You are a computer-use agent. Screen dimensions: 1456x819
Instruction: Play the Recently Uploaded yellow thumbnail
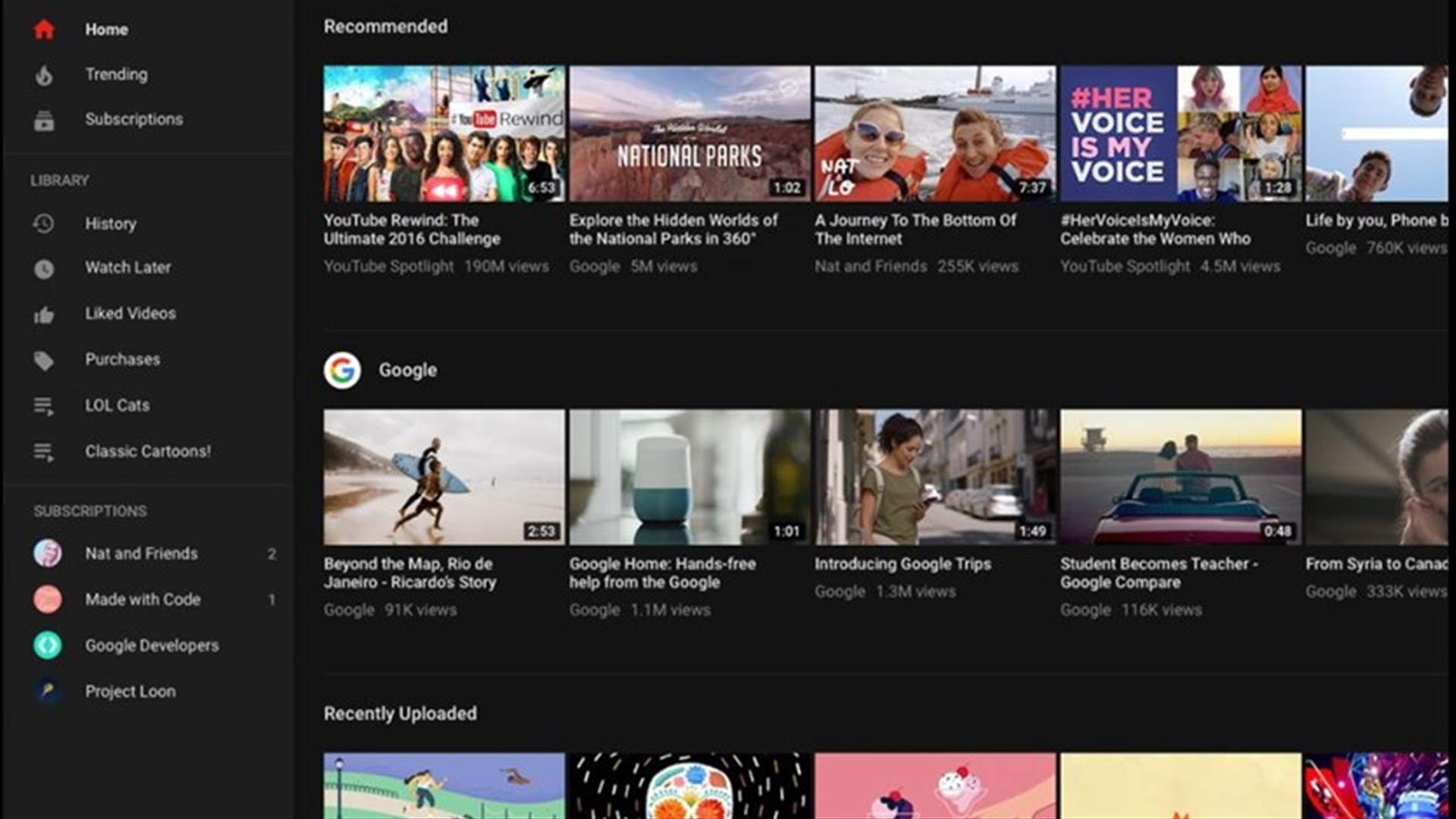pyautogui.click(x=1181, y=786)
